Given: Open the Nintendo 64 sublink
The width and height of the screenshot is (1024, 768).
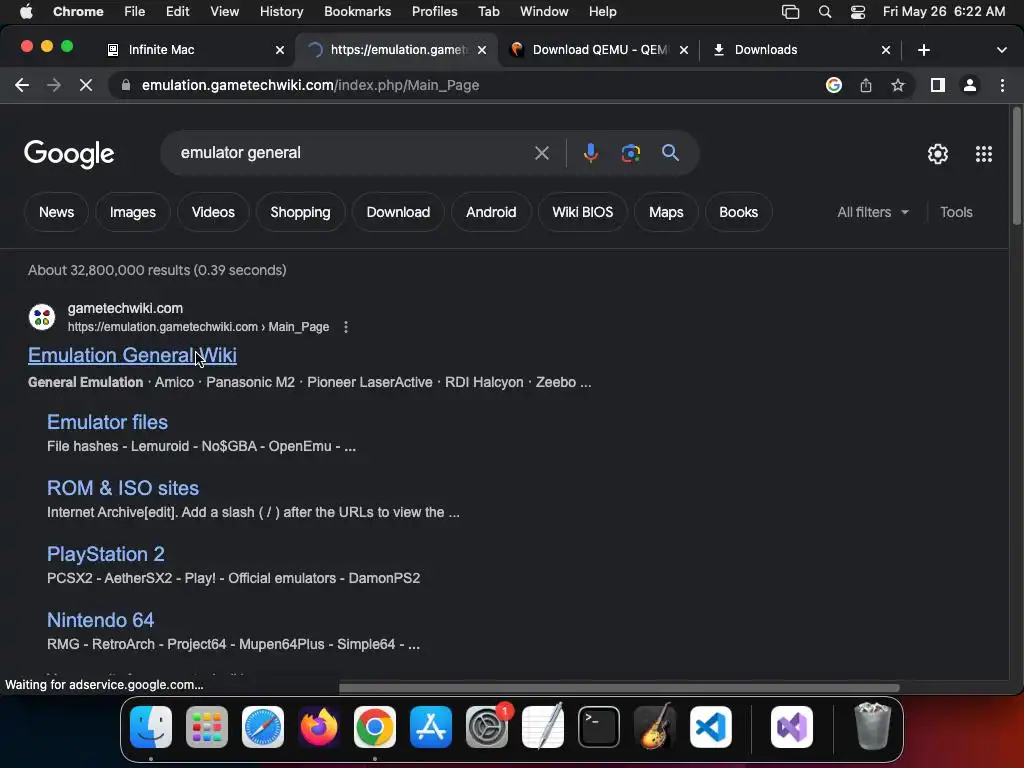Looking at the screenshot, I should pyautogui.click(x=101, y=620).
